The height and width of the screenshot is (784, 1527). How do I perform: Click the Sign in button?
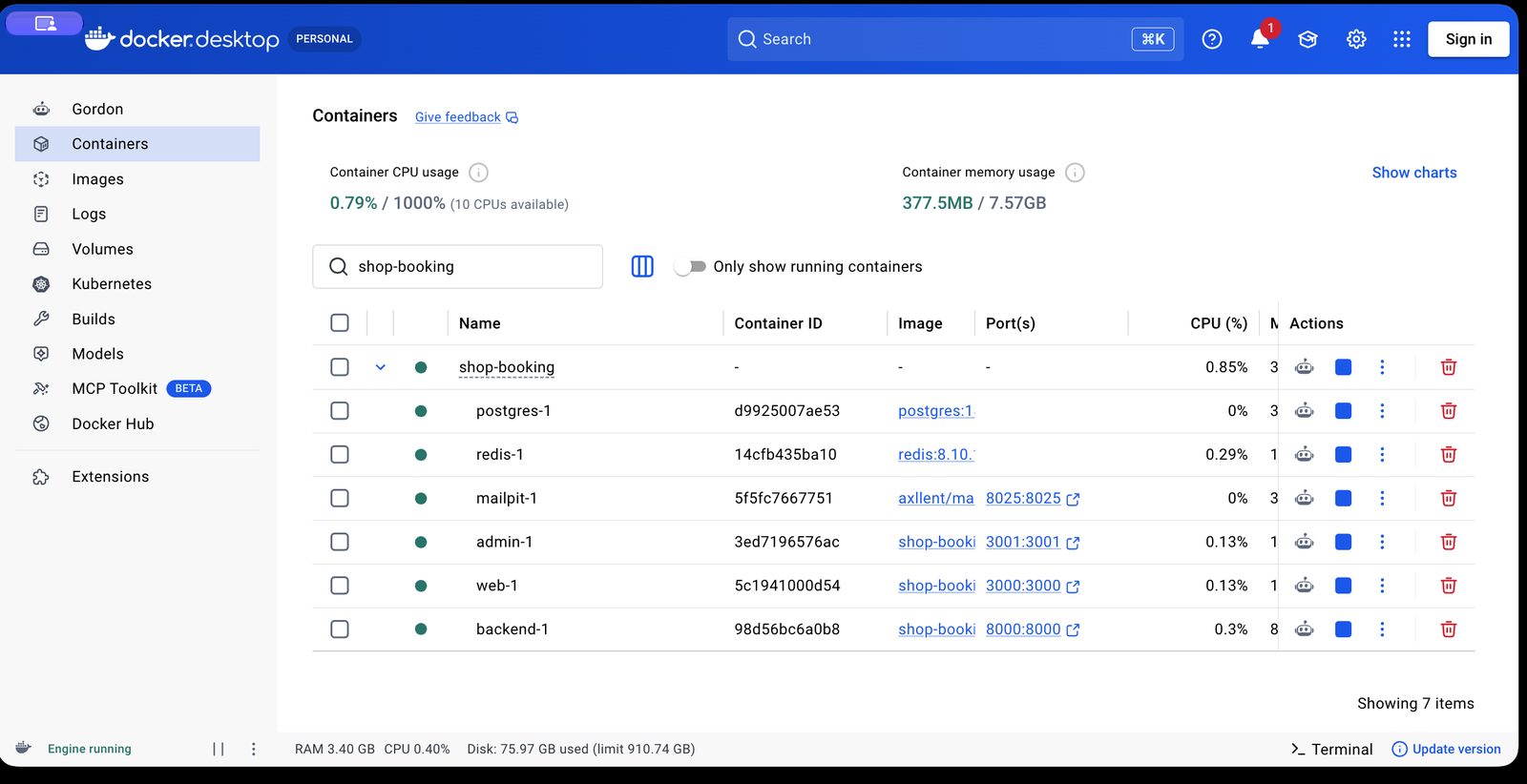[x=1468, y=39]
